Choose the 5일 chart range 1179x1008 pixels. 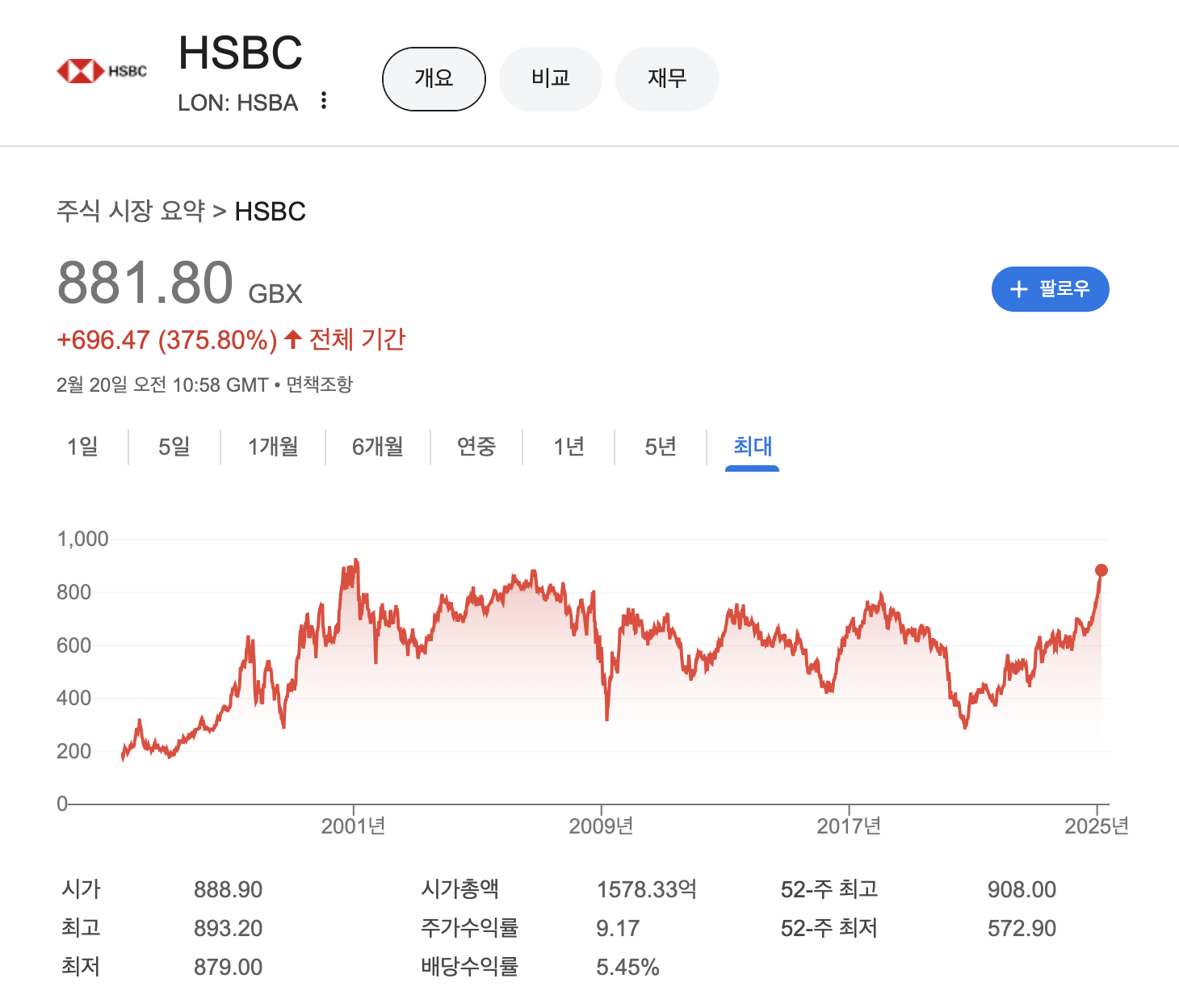[174, 447]
